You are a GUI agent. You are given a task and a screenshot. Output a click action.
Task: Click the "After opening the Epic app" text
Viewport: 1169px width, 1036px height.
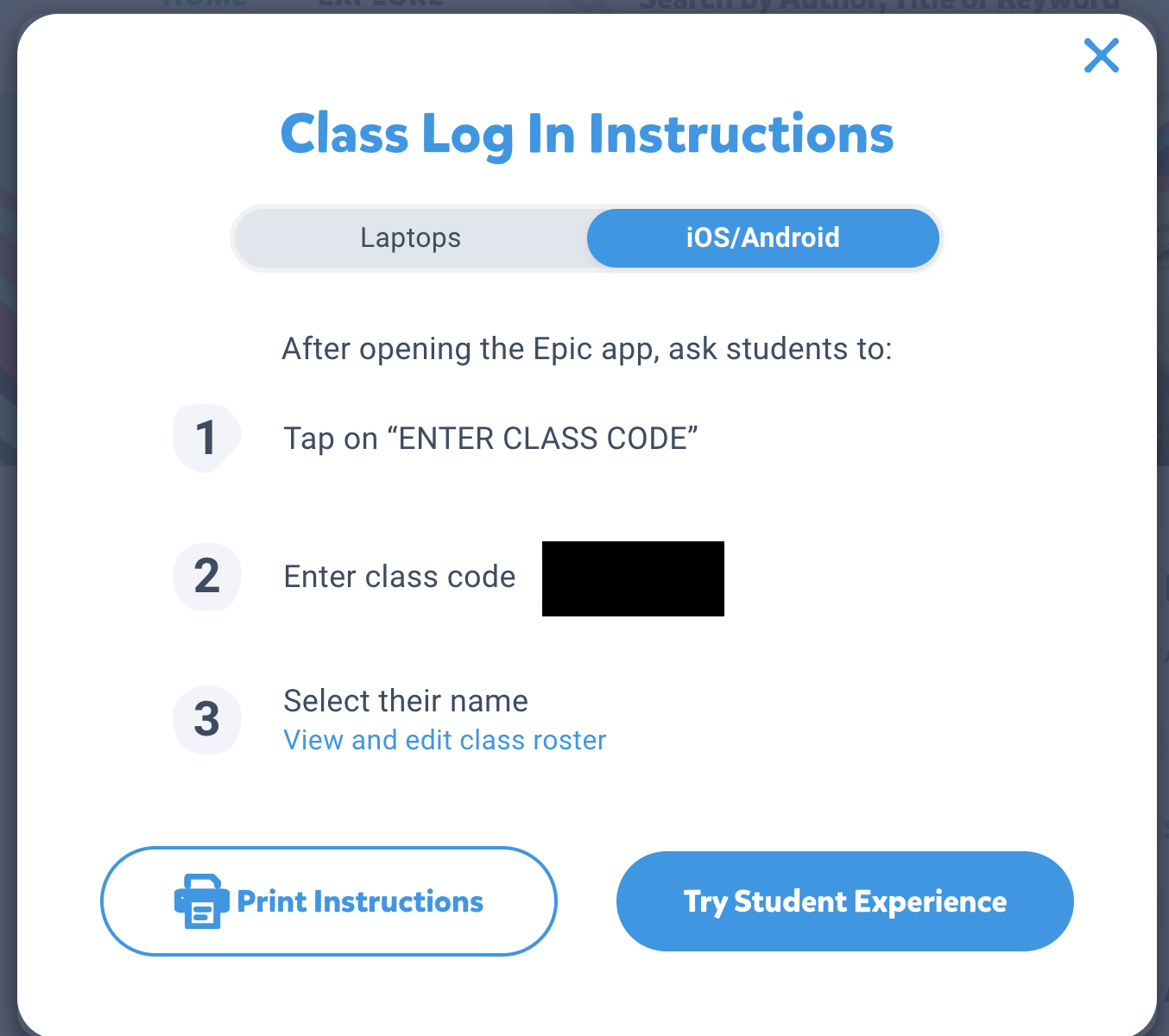pos(587,349)
